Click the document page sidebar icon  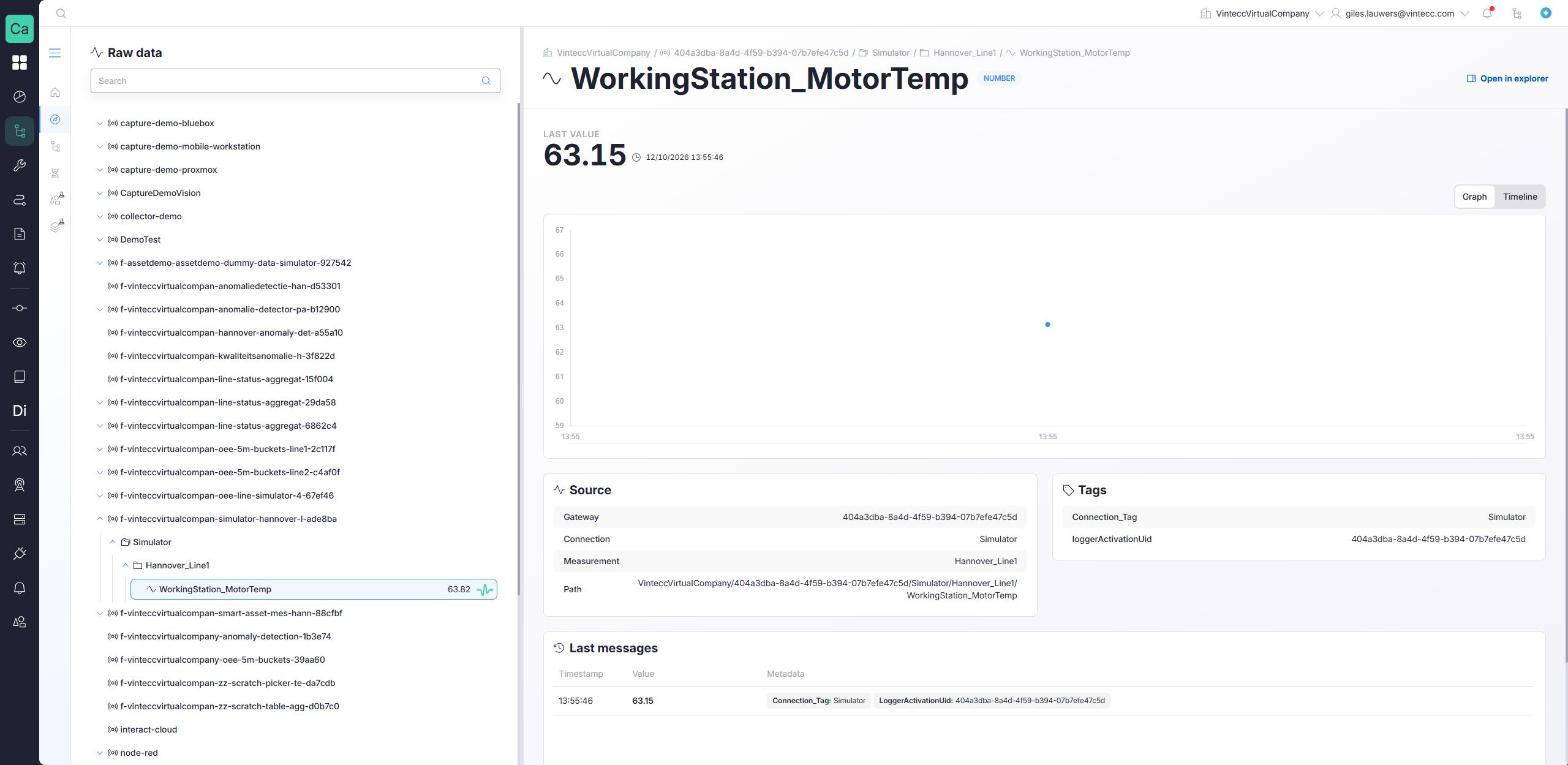tap(19, 234)
